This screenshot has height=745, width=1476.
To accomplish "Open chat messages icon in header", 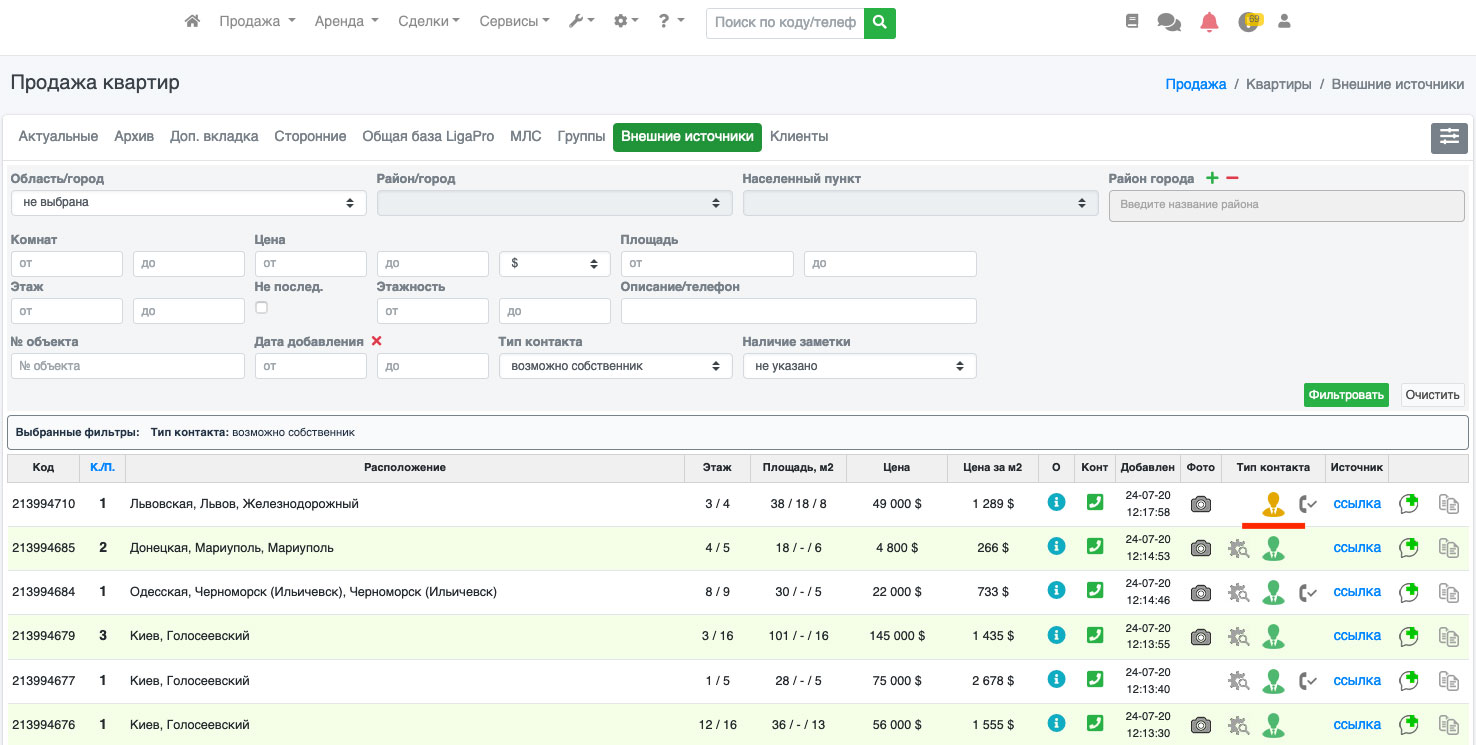I will pos(1168,21).
